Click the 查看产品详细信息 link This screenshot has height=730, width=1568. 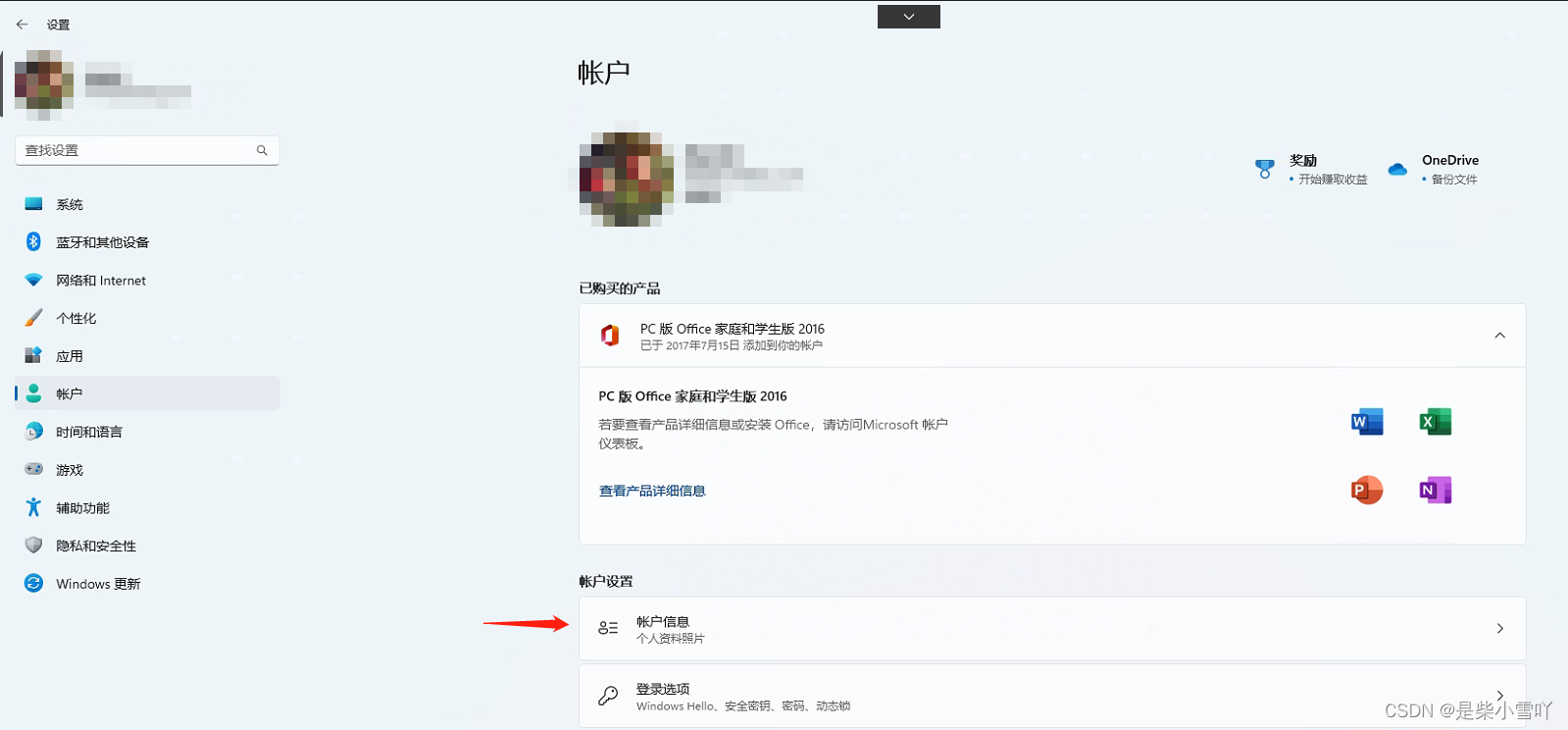click(x=652, y=491)
